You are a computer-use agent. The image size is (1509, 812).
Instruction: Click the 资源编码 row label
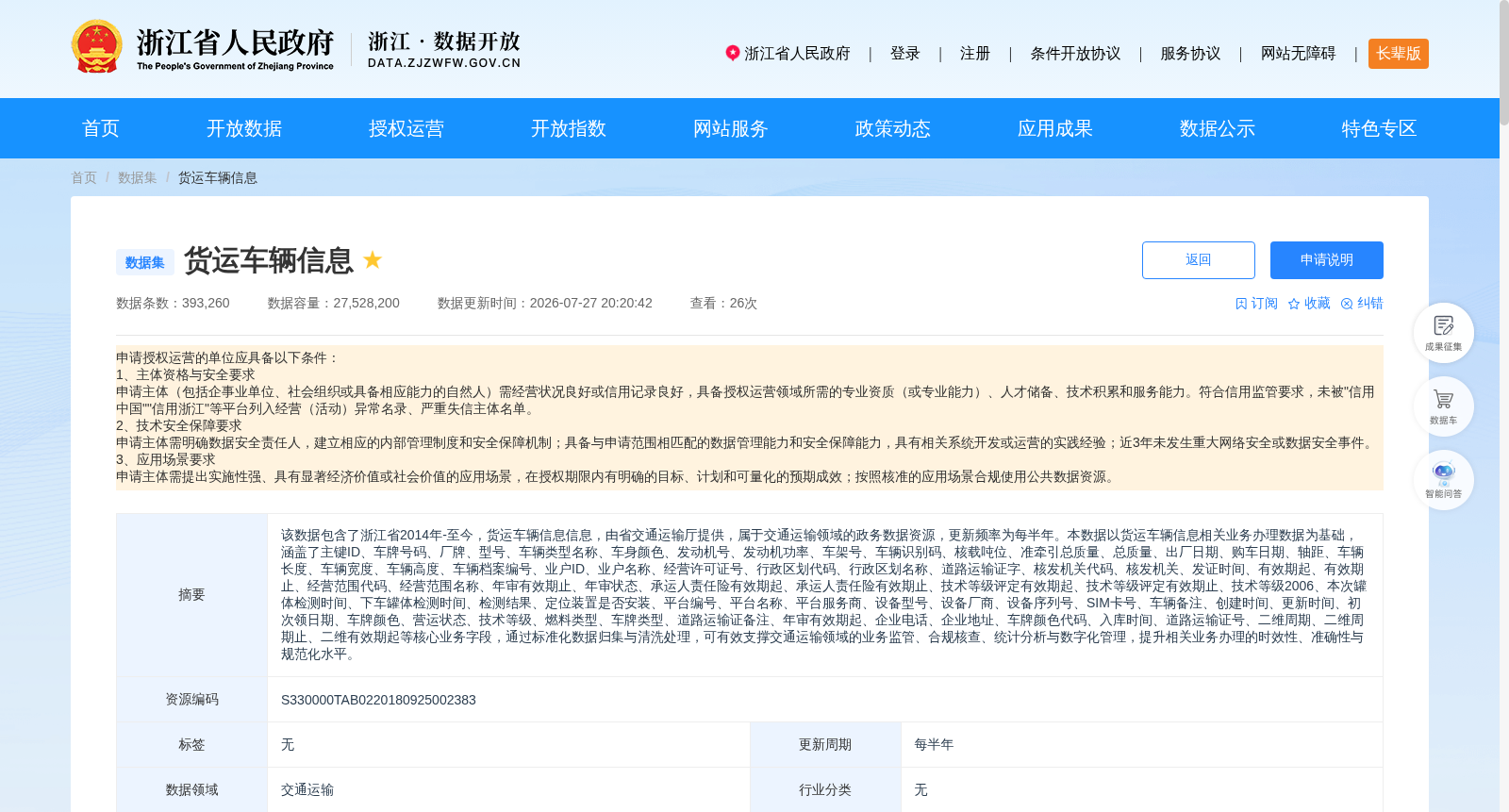click(191, 700)
